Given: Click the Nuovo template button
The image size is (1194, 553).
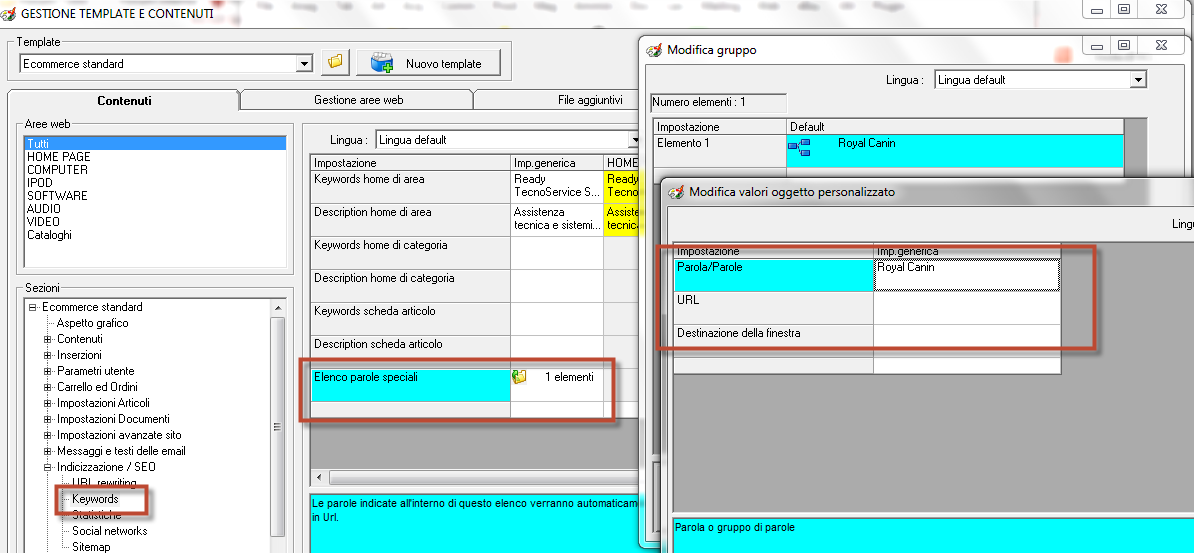Looking at the screenshot, I should click(429, 63).
